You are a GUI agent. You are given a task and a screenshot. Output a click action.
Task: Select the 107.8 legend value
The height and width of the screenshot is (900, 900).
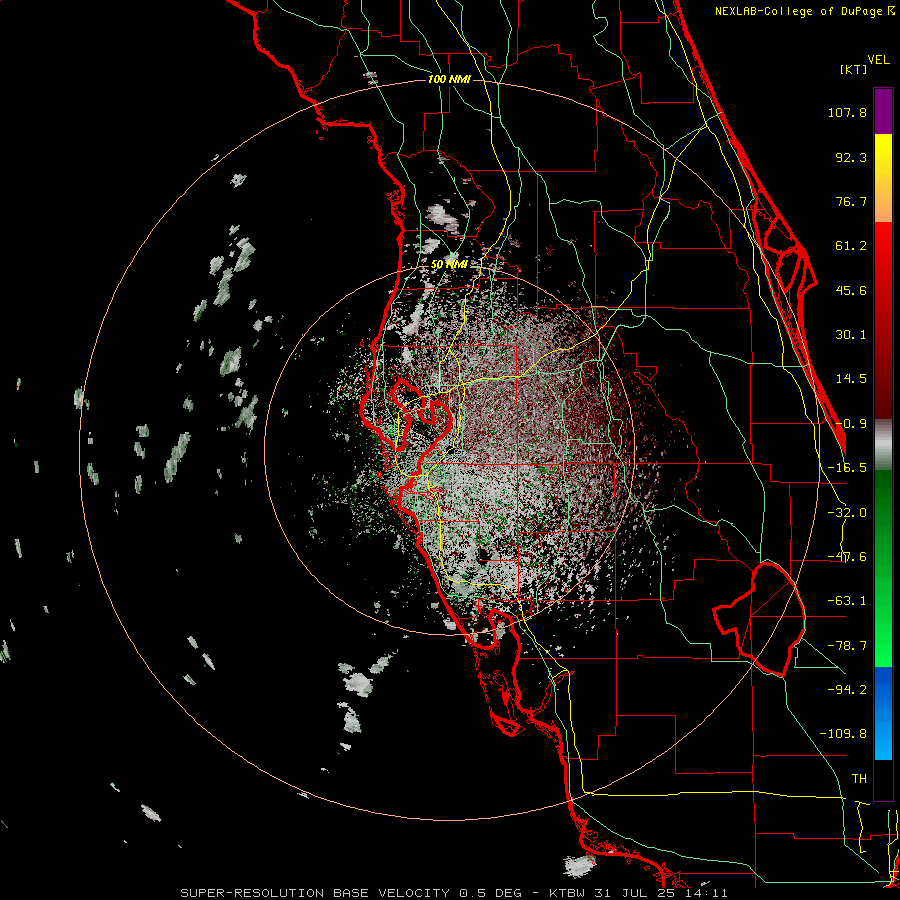point(847,112)
